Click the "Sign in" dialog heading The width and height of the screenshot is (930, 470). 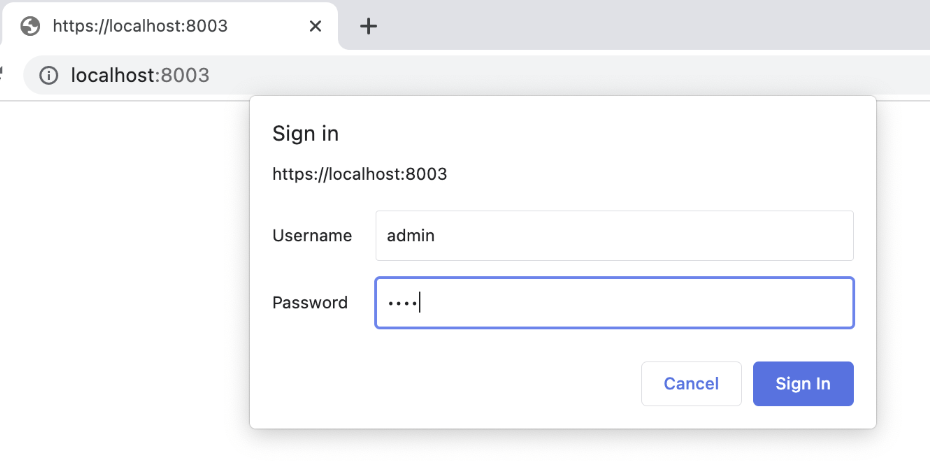coord(305,134)
